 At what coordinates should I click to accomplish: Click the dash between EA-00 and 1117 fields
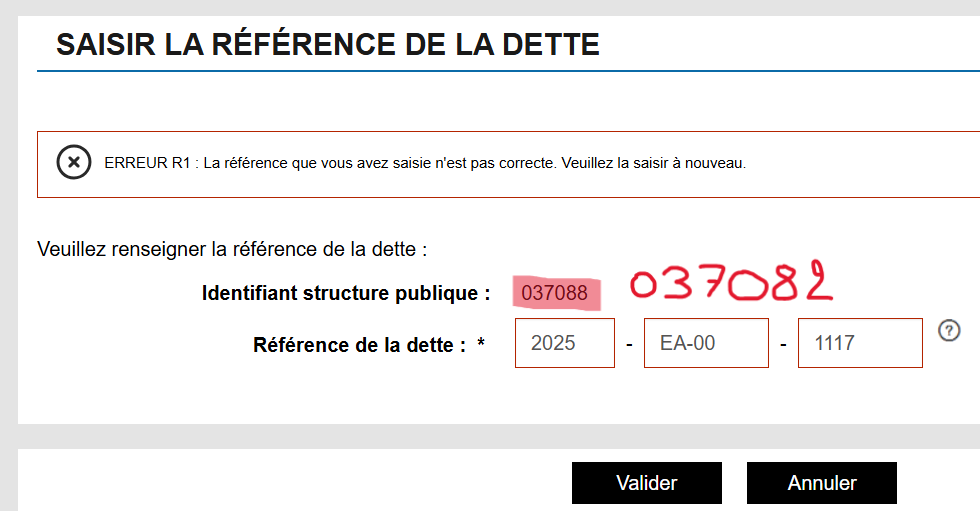(783, 344)
